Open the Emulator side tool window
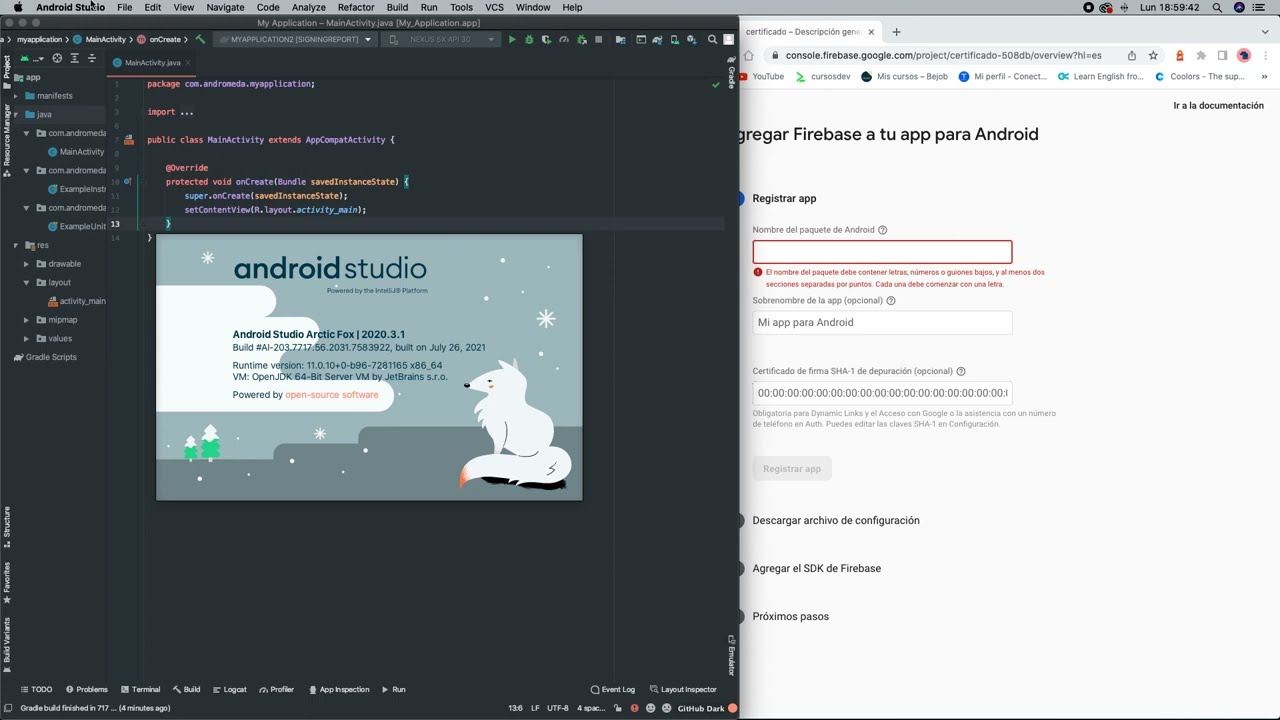 (x=731, y=655)
